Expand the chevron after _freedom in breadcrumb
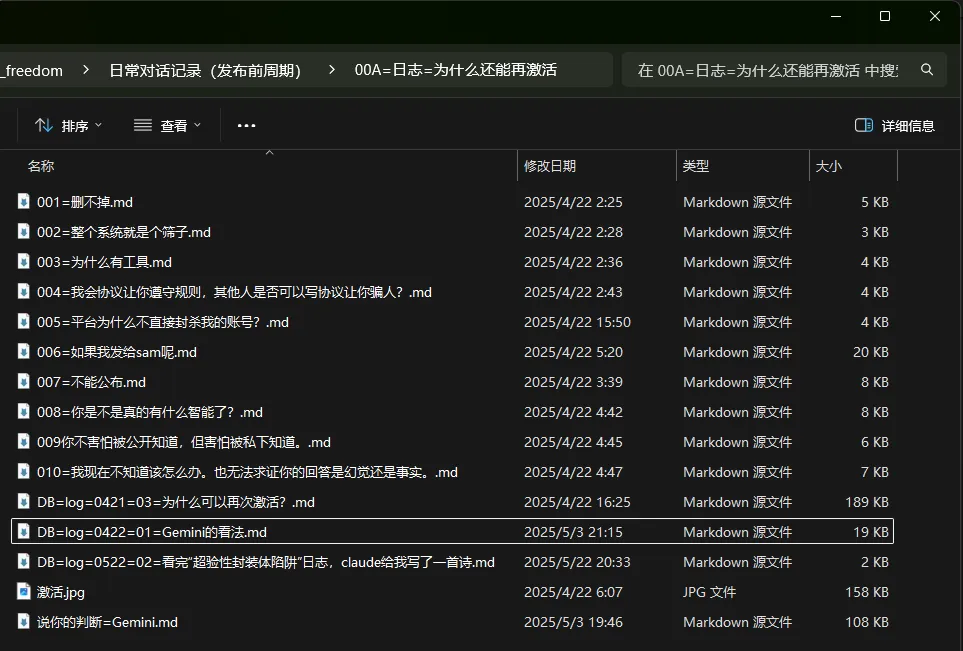 point(86,70)
